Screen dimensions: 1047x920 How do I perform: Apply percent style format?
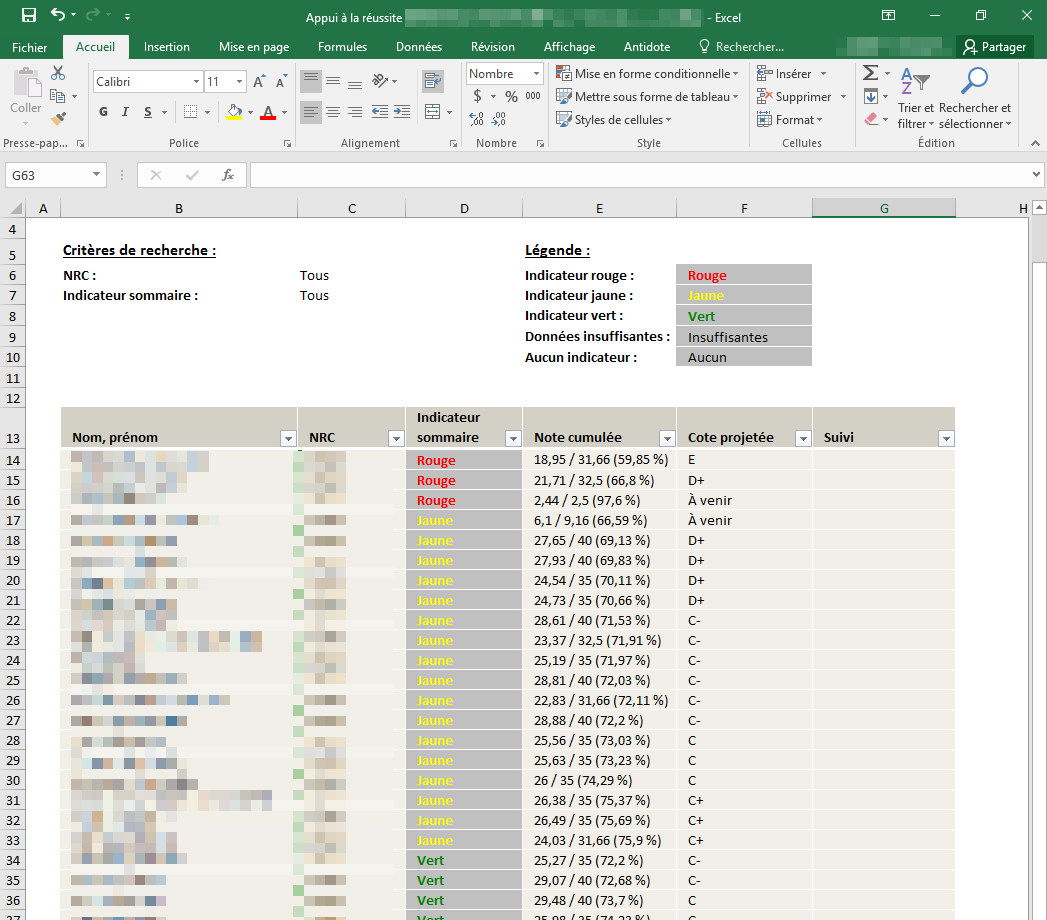(x=511, y=96)
